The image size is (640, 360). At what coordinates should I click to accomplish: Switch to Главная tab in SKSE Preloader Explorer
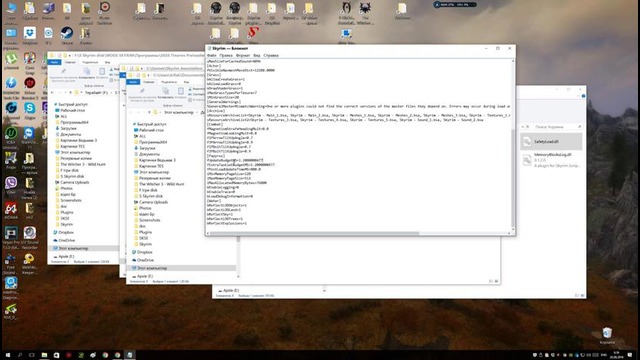70,62
